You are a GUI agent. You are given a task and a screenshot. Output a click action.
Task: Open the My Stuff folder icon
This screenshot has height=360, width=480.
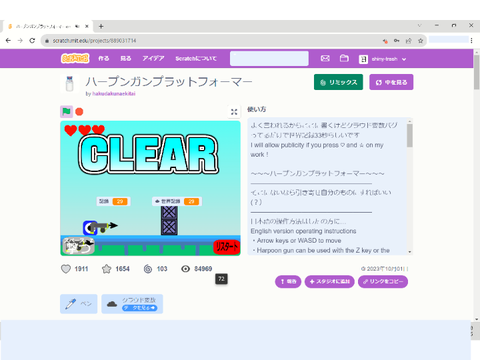tap(344, 59)
